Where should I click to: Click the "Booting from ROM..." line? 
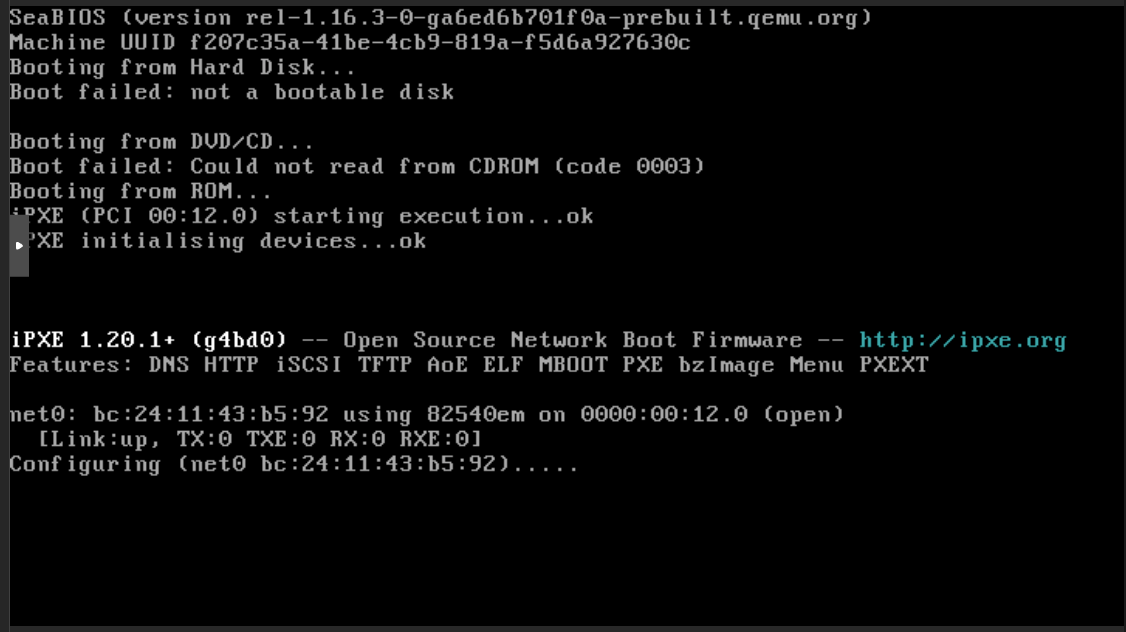pos(140,191)
